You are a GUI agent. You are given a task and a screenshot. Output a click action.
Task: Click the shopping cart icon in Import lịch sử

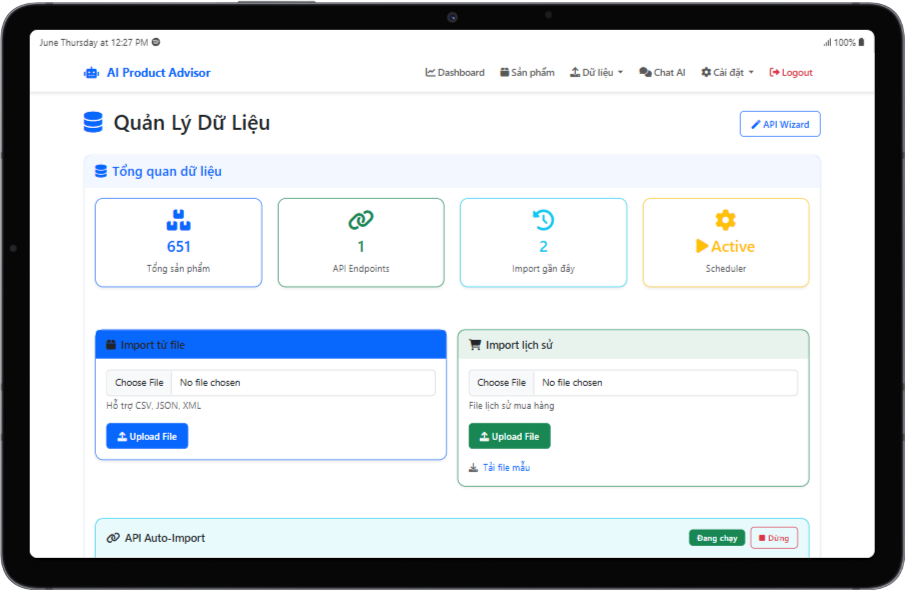(475, 345)
